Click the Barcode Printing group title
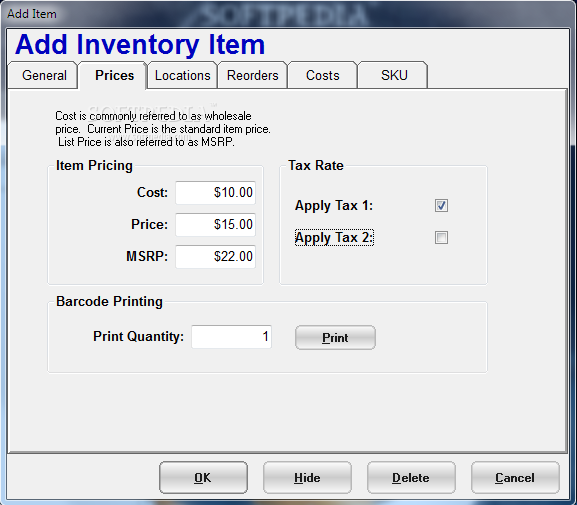Screen dimensions: 577x505 tap(109, 301)
